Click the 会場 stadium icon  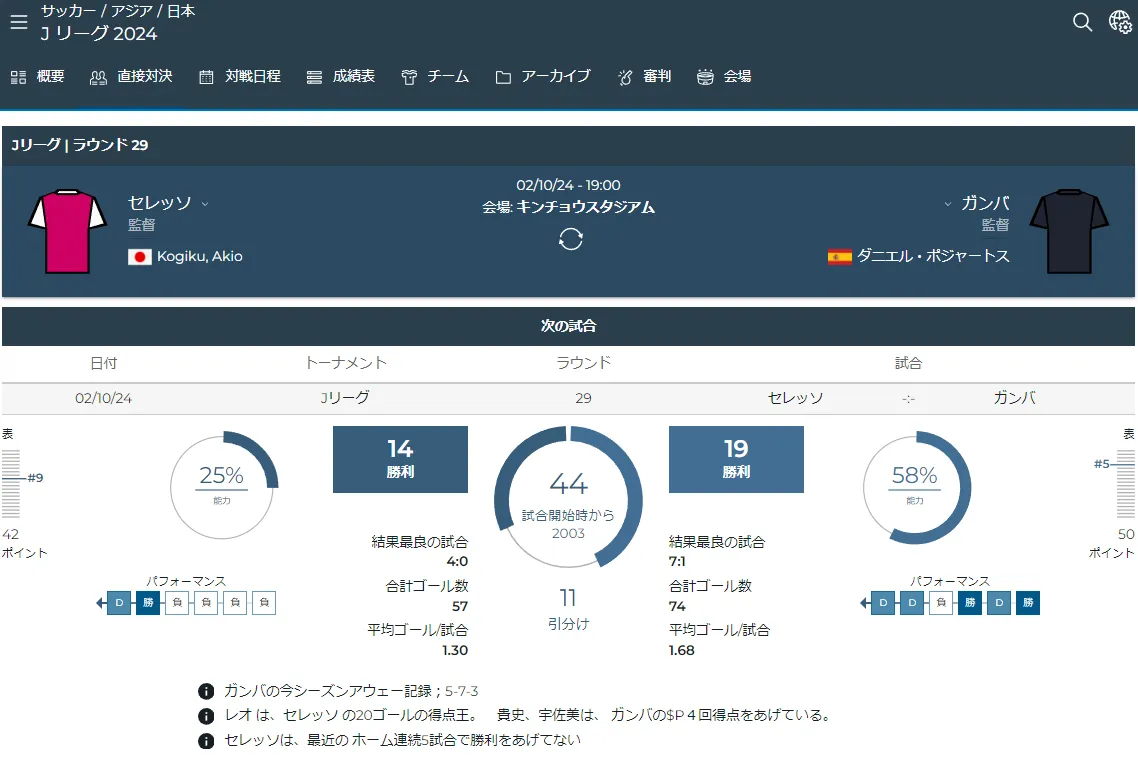705,77
